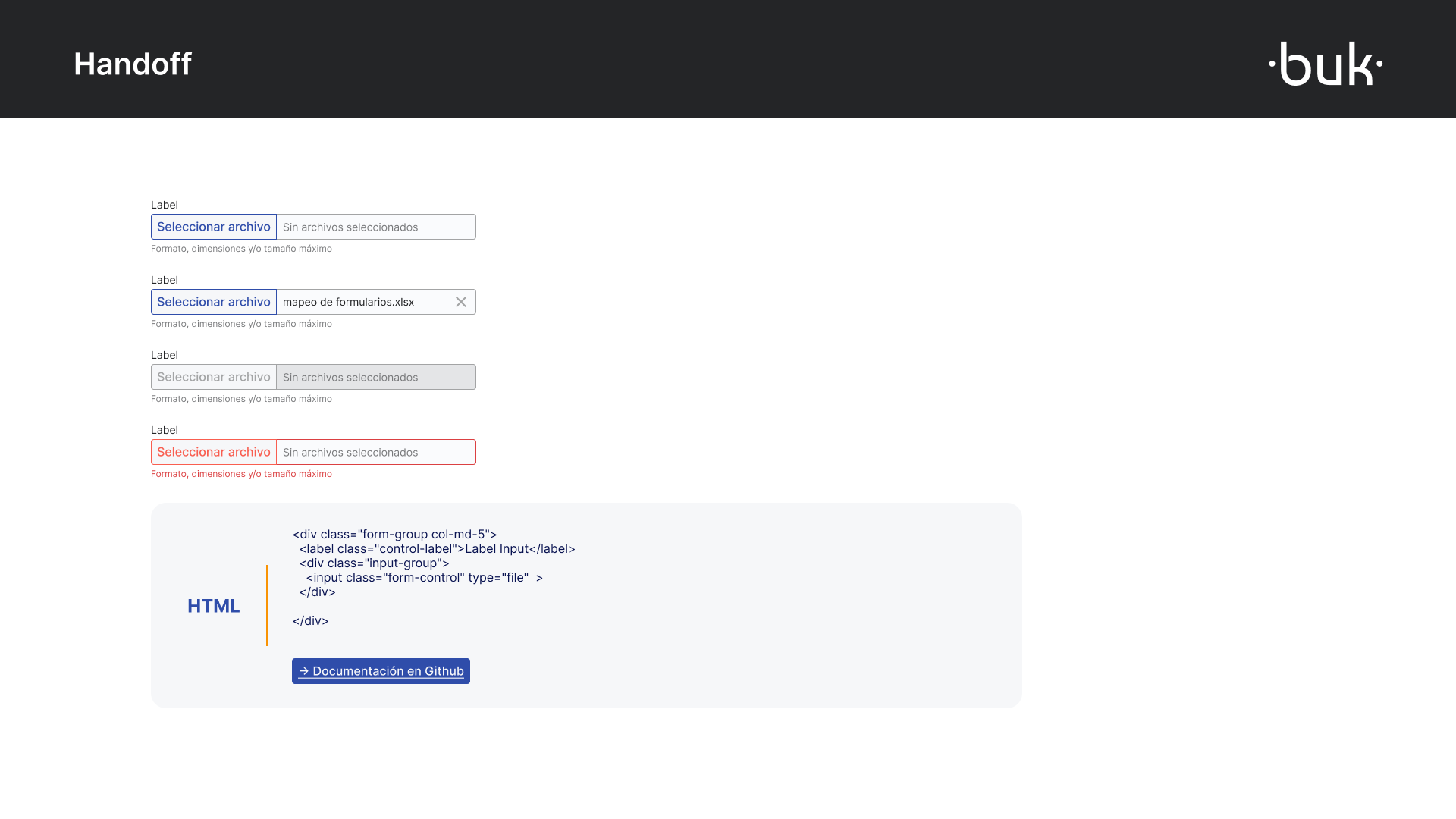Click the first Sin archivos seleccionados field
The width and height of the screenshot is (1456, 819).
(x=375, y=226)
